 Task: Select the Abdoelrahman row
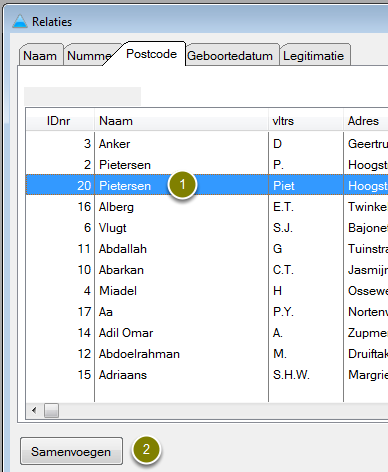(x=207, y=354)
